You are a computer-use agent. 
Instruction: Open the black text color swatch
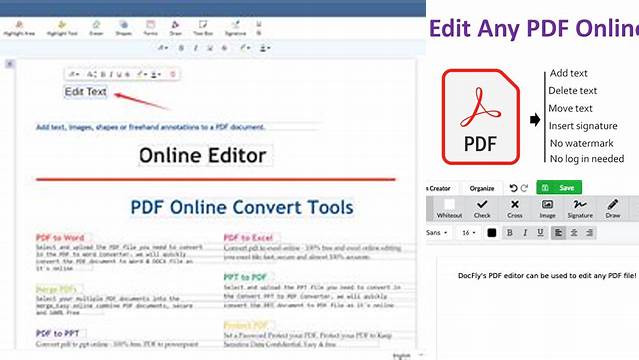click(492, 233)
